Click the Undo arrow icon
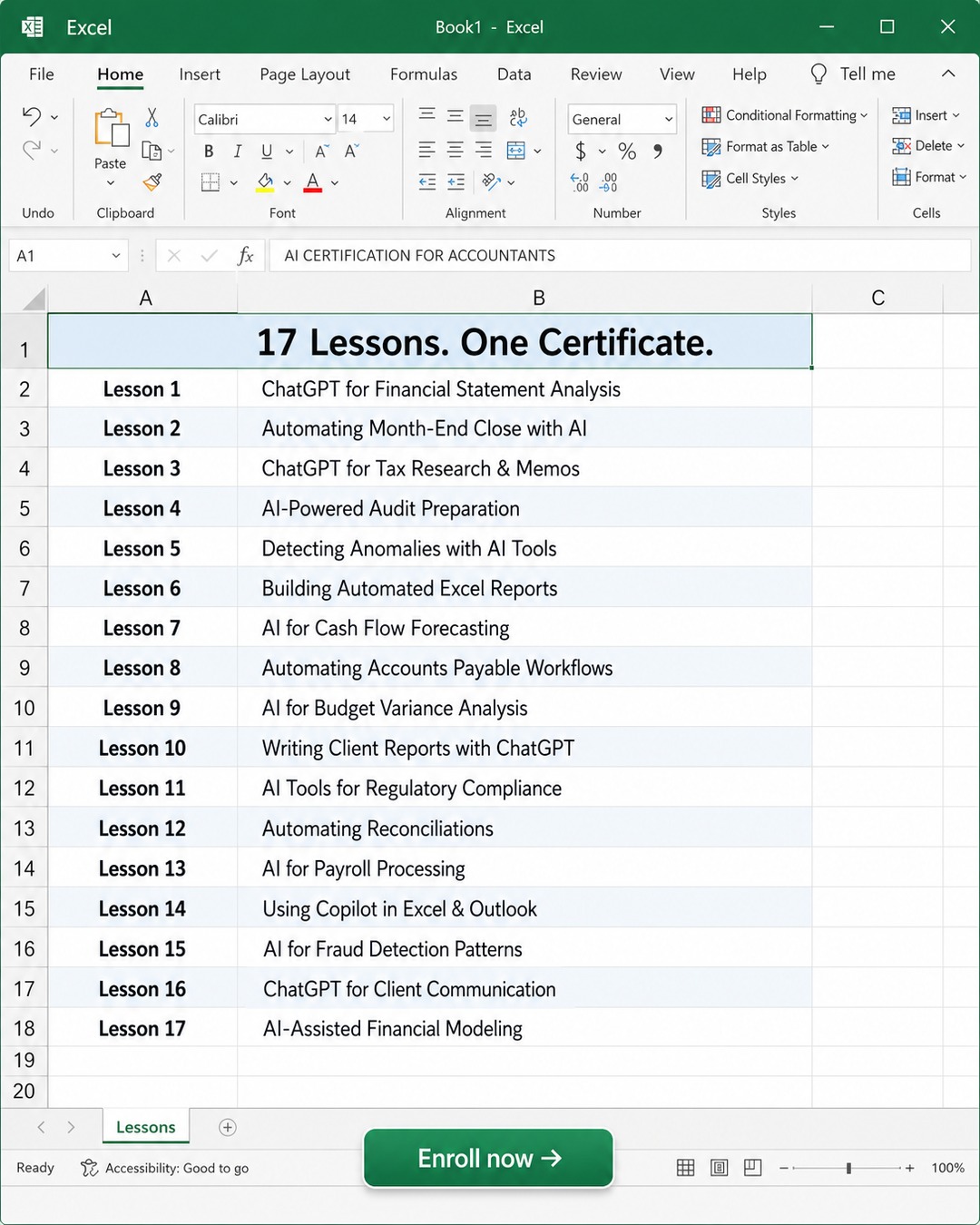980x1225 pixels. 32,116
